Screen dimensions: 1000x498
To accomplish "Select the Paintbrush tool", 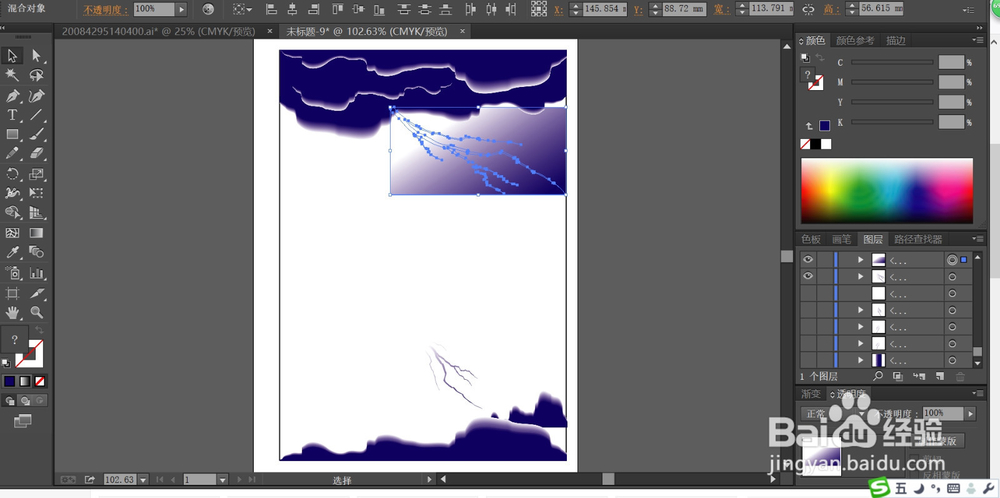I will (36, 134).
